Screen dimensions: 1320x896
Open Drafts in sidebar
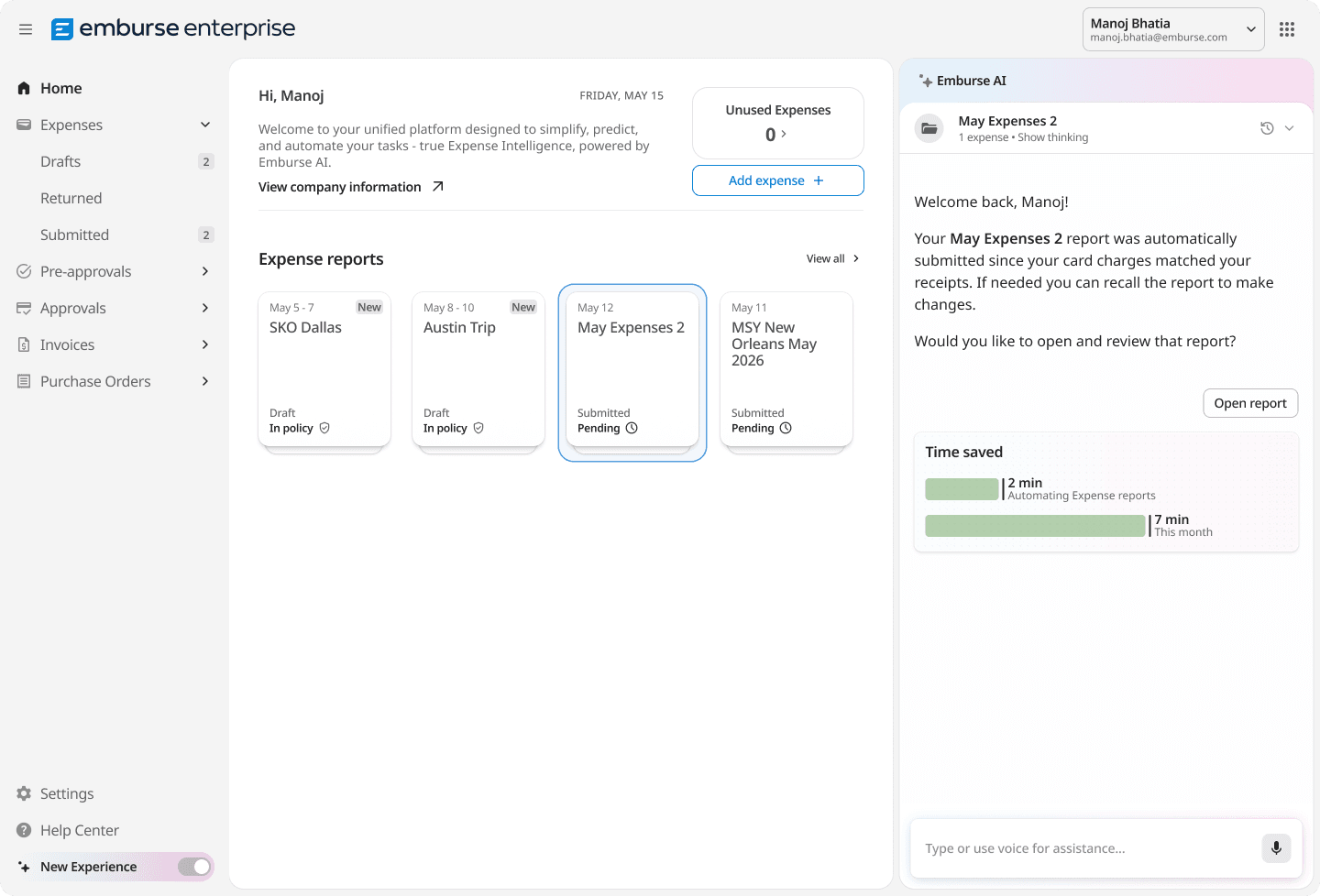tap(115, 161)
